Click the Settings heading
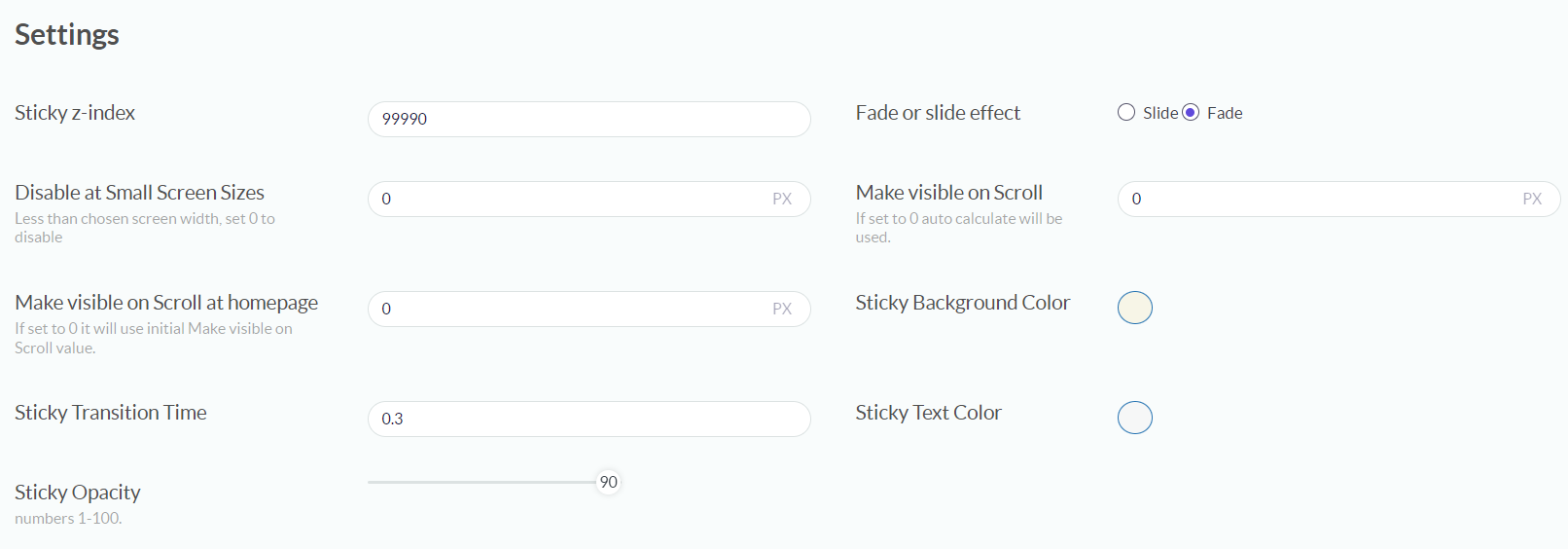The image size is (1568, 549). click(x=67, y=35)
